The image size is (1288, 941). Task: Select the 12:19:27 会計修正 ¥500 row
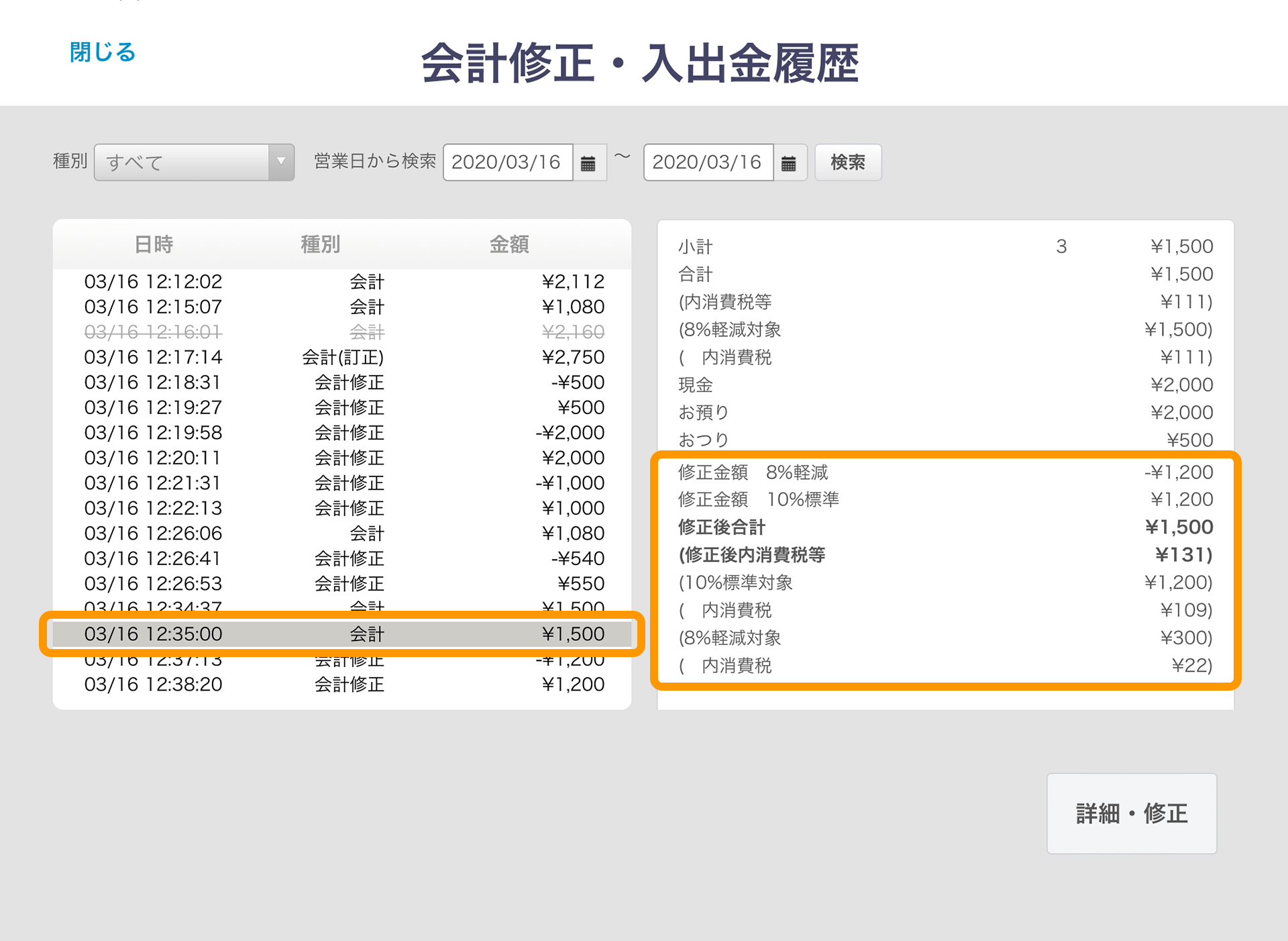[342, 407]
